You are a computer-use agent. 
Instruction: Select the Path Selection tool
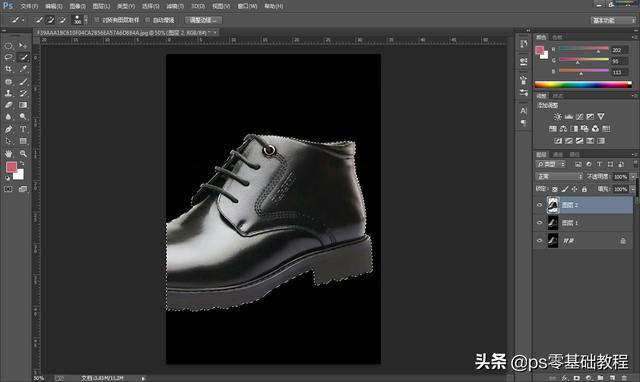pos(8,141)
